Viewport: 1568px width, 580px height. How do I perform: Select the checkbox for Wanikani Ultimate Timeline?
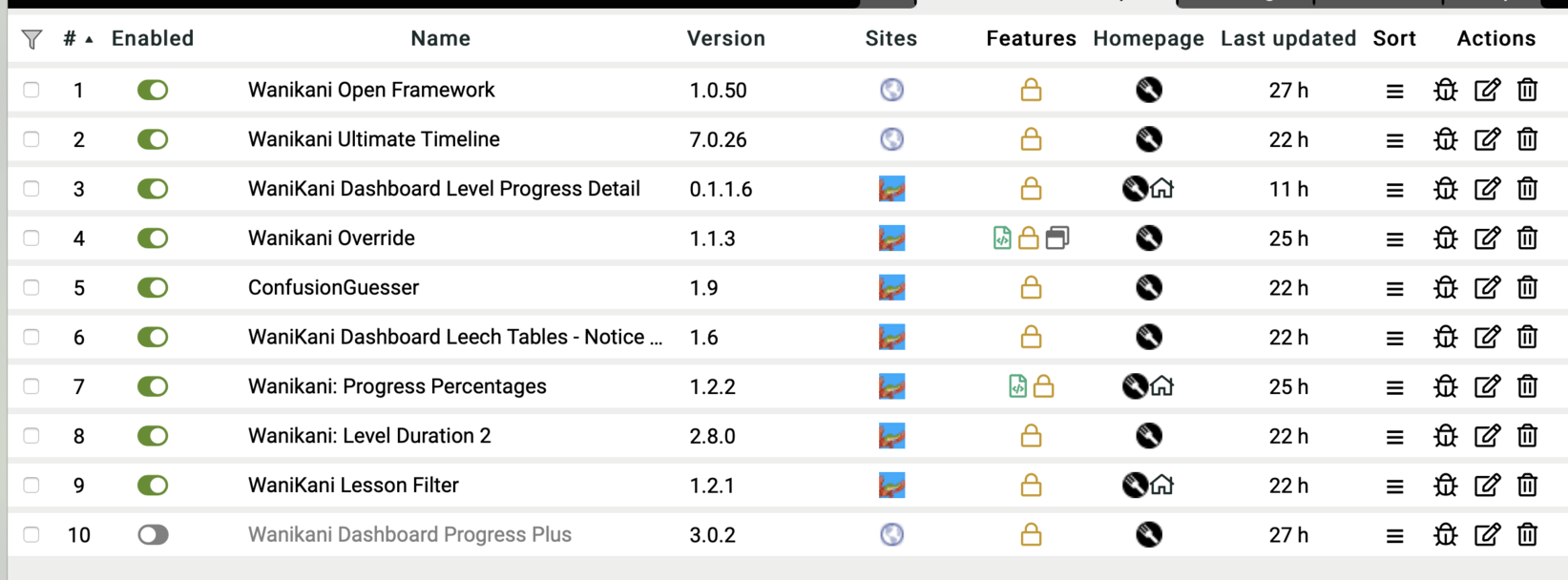coord(31,139)
